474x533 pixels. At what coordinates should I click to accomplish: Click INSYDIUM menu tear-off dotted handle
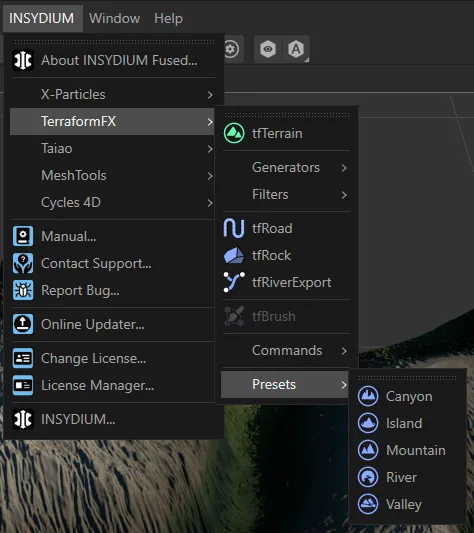pyautogui.click(x=114, y=41)
